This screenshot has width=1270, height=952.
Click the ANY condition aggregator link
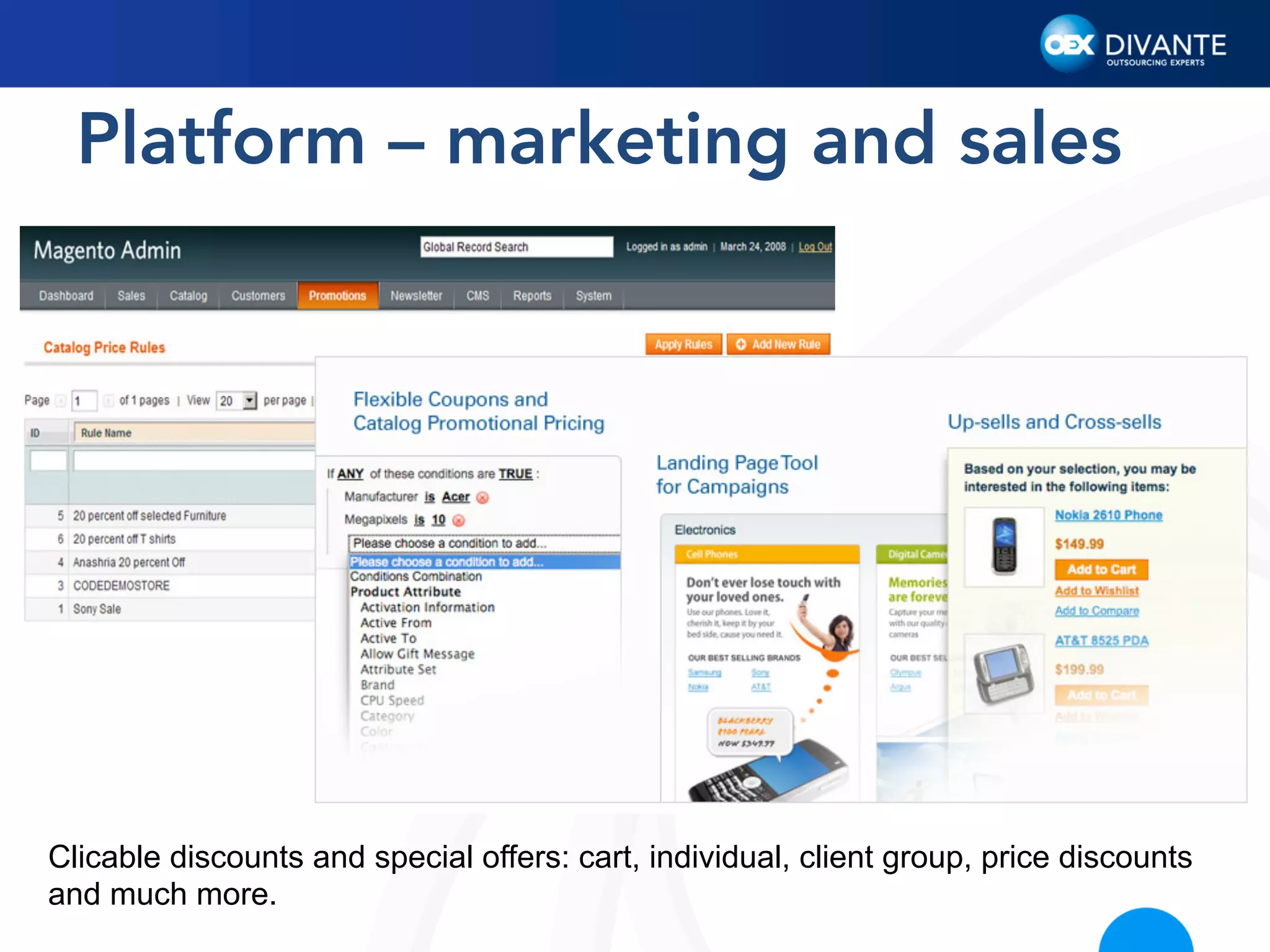[350, 474]
